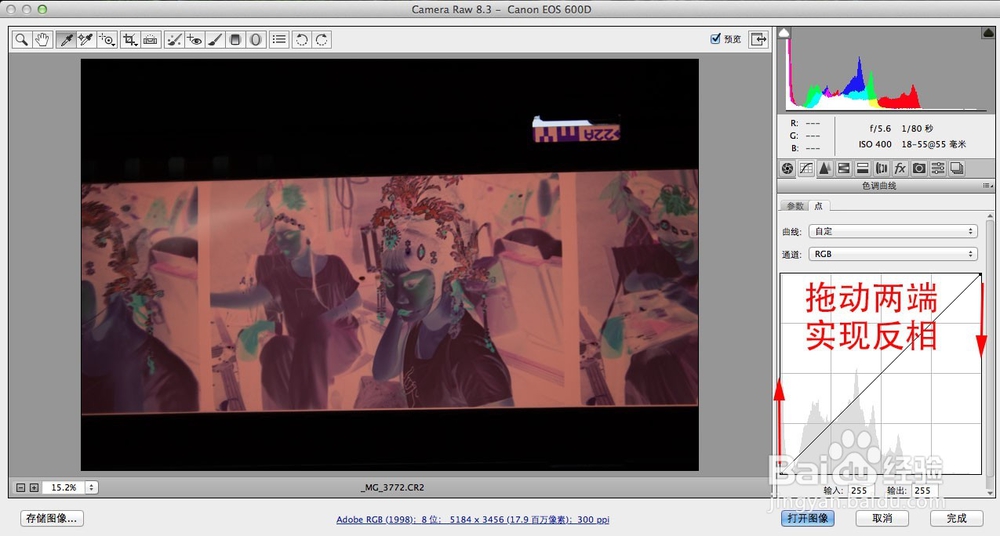Switch to the 点 curve tab
The width and height of the screenshot is (1000, 536).
click(819, 206)
